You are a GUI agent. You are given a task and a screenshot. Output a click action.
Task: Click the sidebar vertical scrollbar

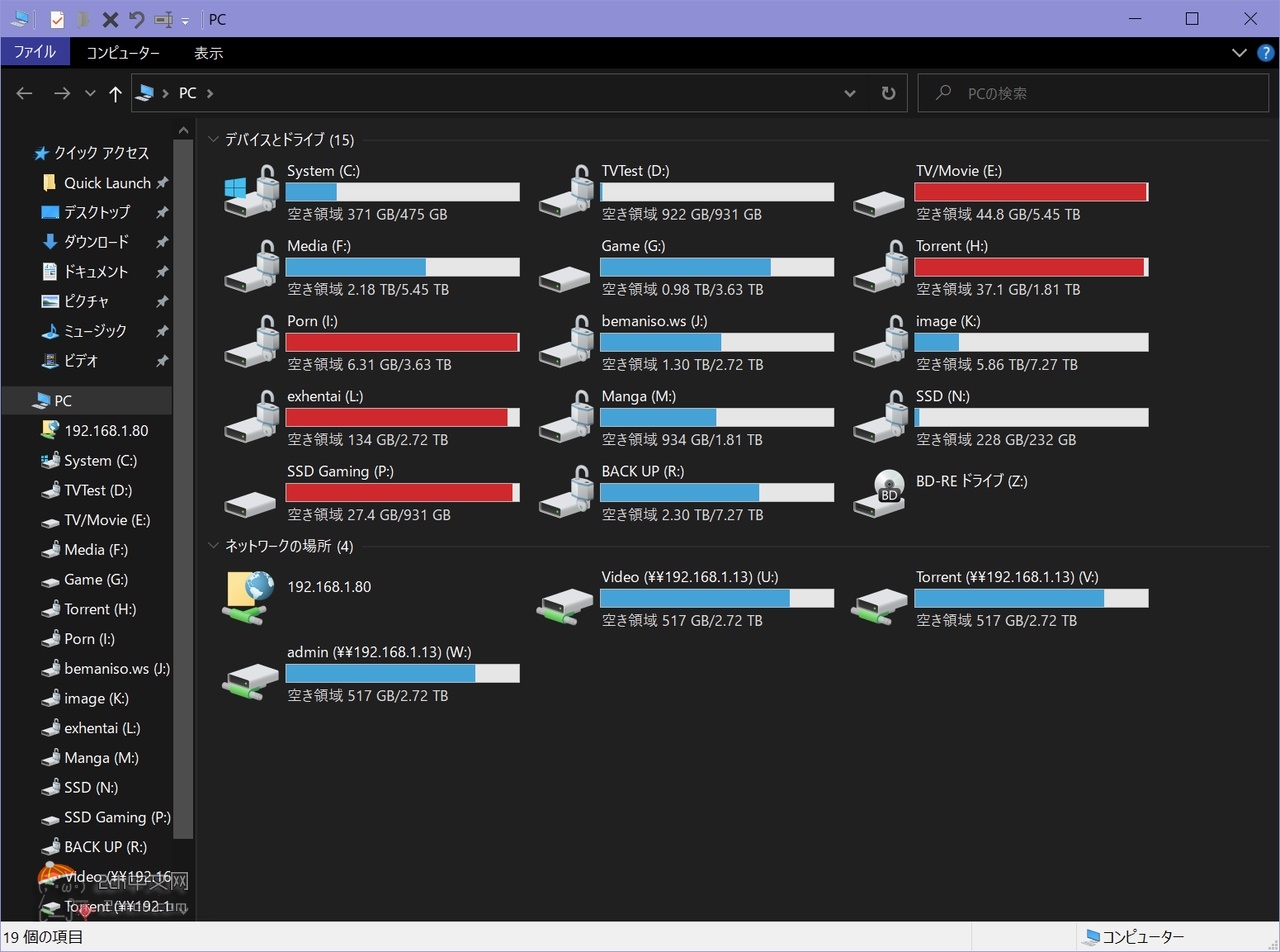[183, 488]
